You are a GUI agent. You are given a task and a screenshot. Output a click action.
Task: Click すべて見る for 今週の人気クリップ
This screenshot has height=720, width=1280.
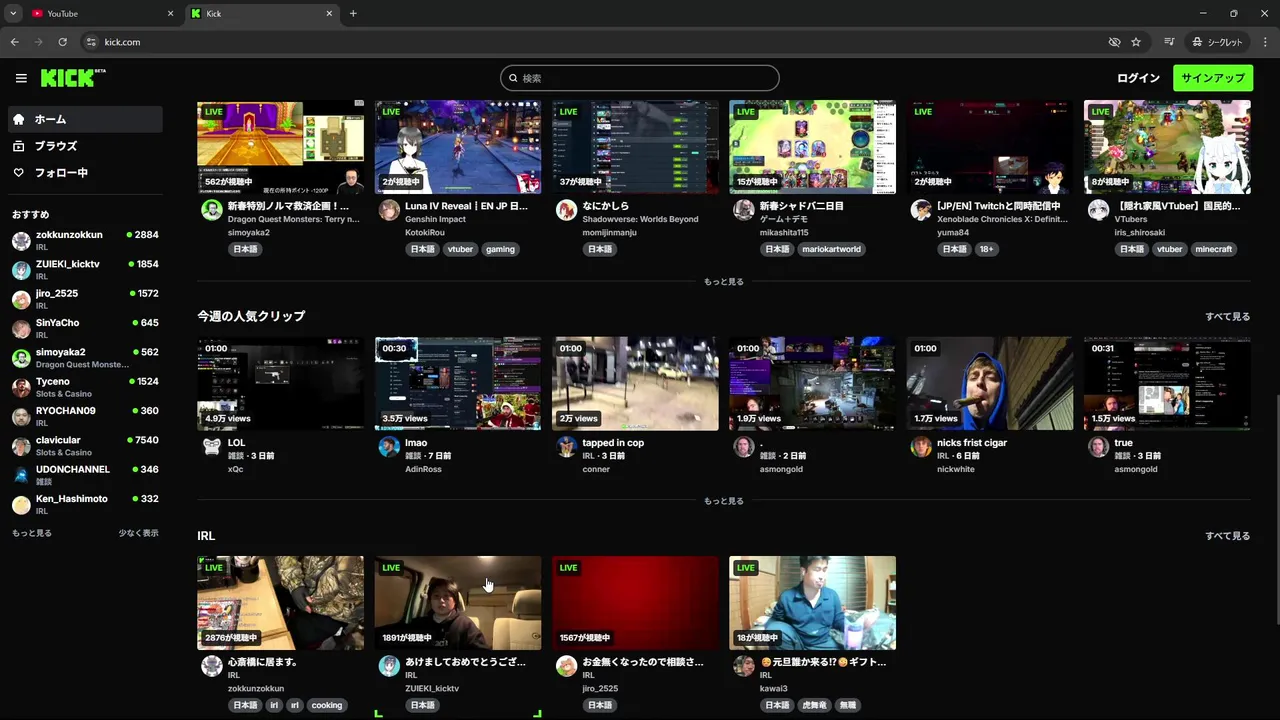click(1227, 317)
